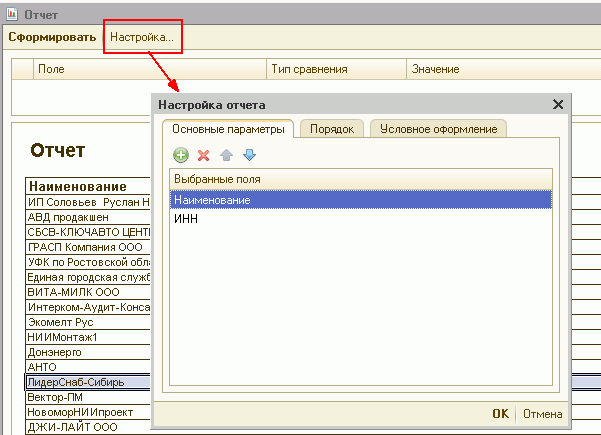
Task: Click the Отмена button
Action: [542, 414]
